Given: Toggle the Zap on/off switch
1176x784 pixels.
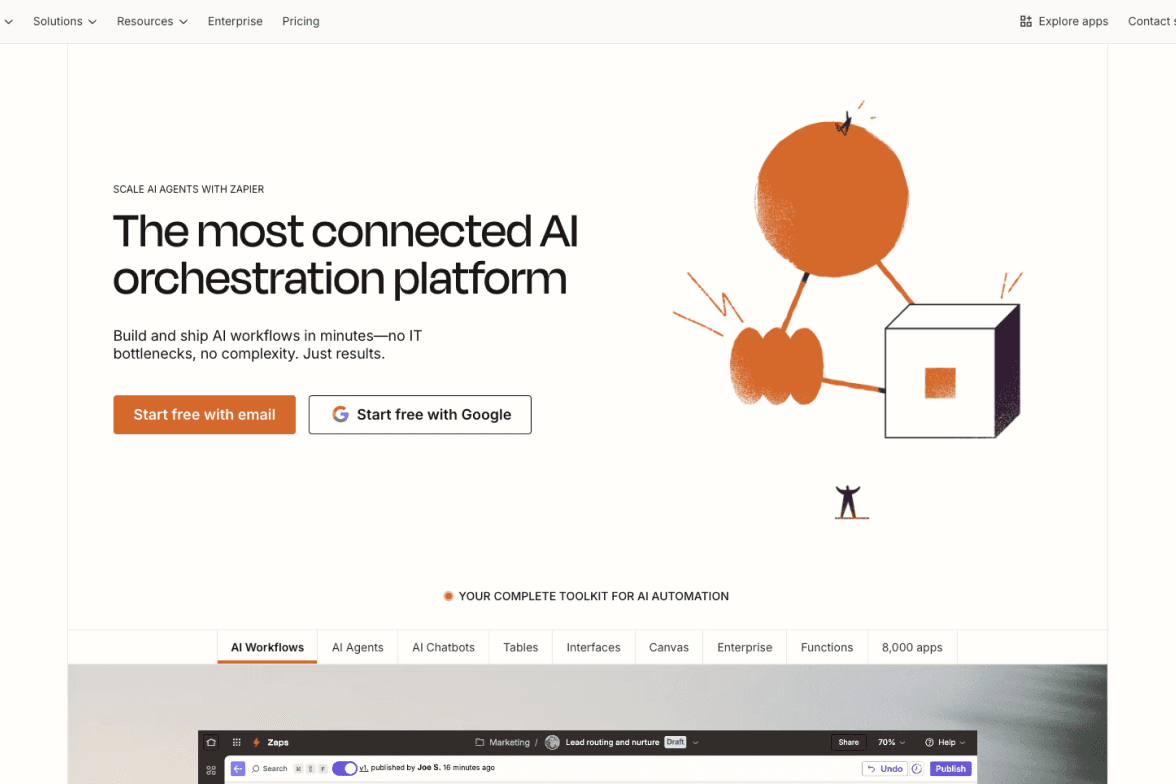Looking at the screenshot, I should (x=344, y=768).
